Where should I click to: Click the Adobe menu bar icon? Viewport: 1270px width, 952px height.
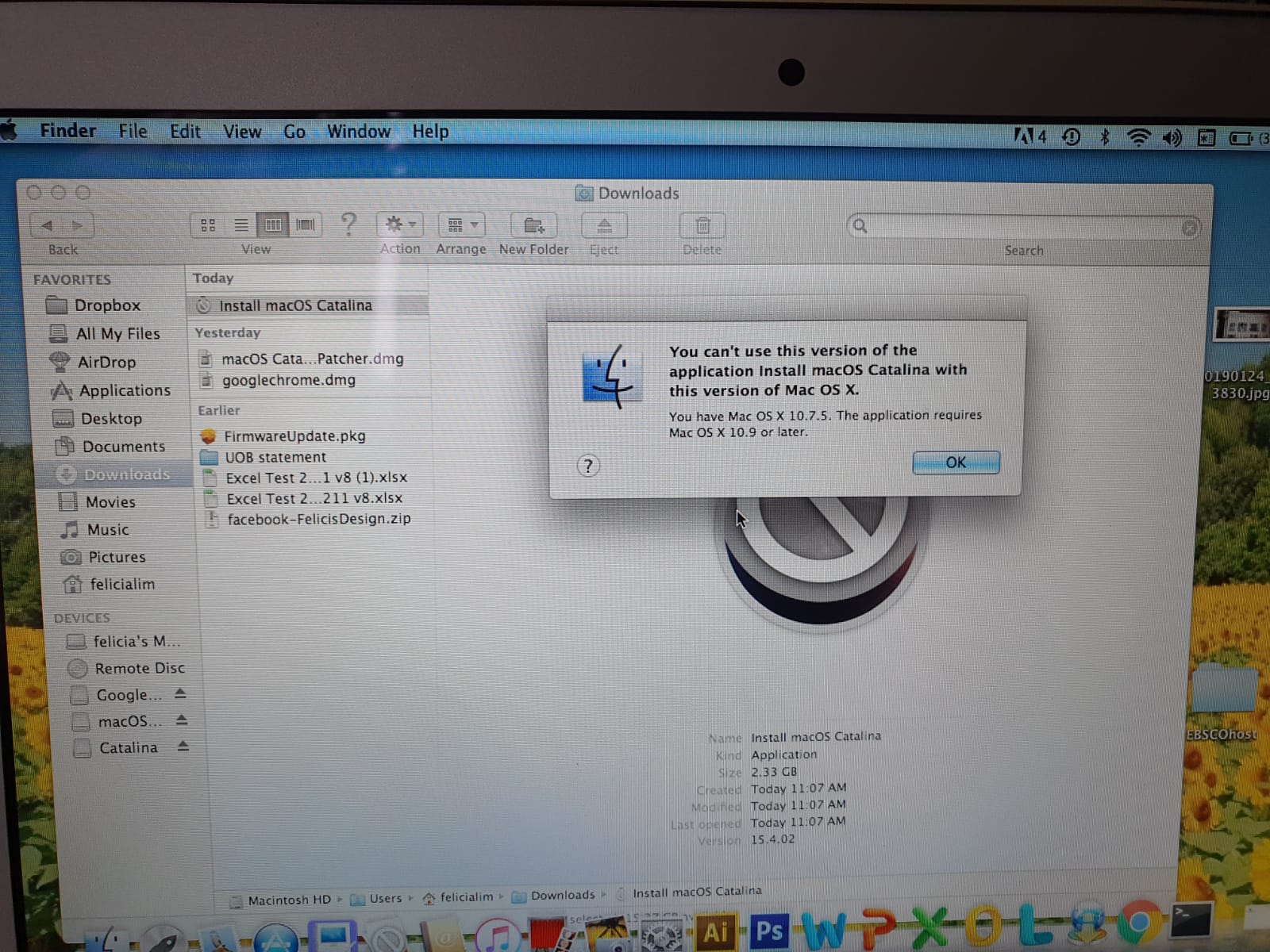[x=1030, y=137]
